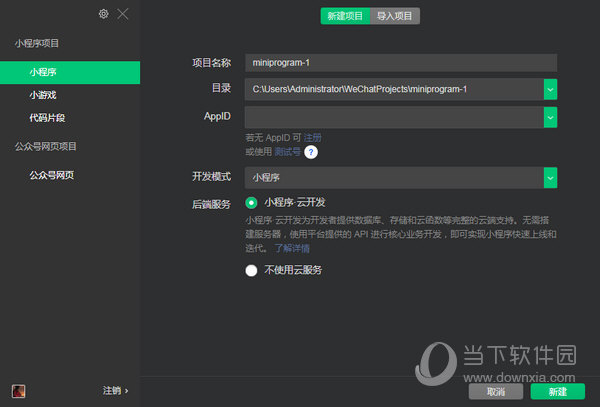Open settings via the gear icon

click(103, 14)
